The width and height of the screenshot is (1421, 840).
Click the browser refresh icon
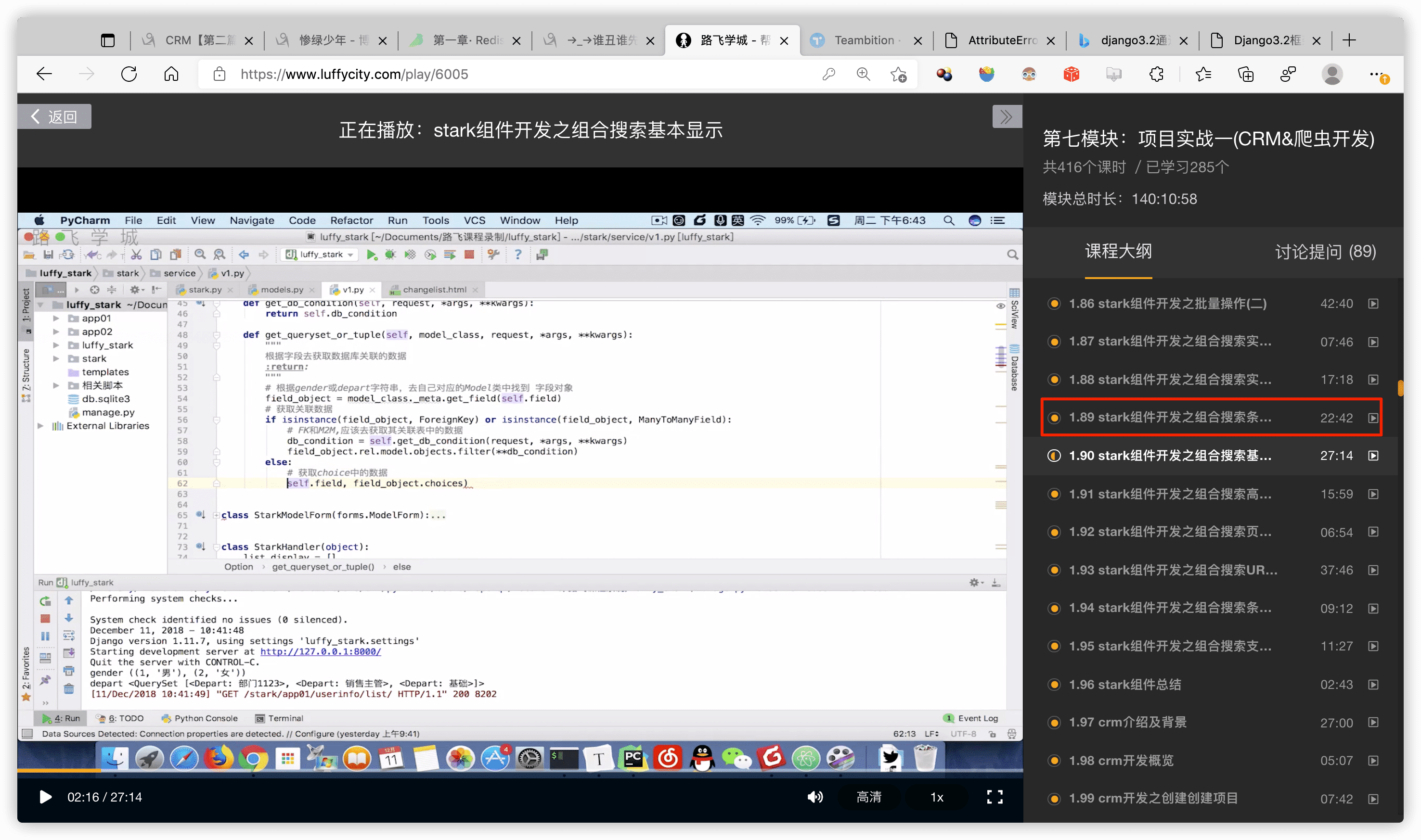pyautogui.click(x=129, y=74)
